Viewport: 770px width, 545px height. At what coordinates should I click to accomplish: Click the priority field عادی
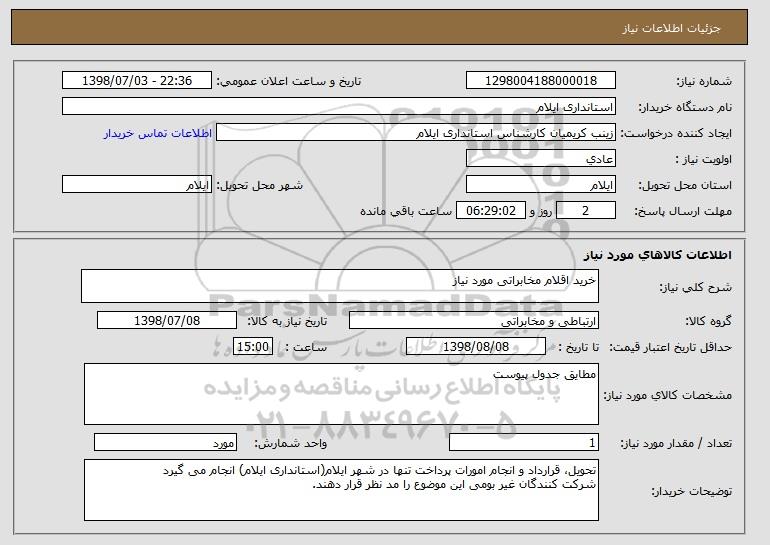click(541, 159)
